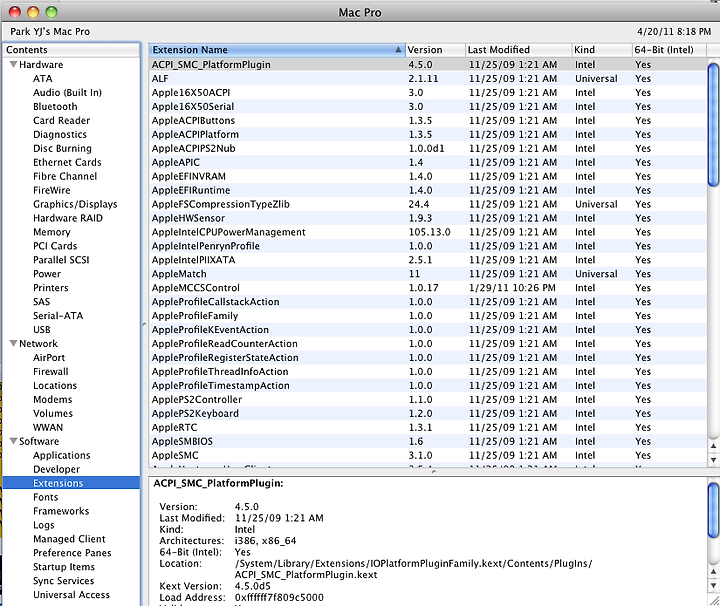Sort by Version column header
720x606 pixels.
tap(435, 50)
